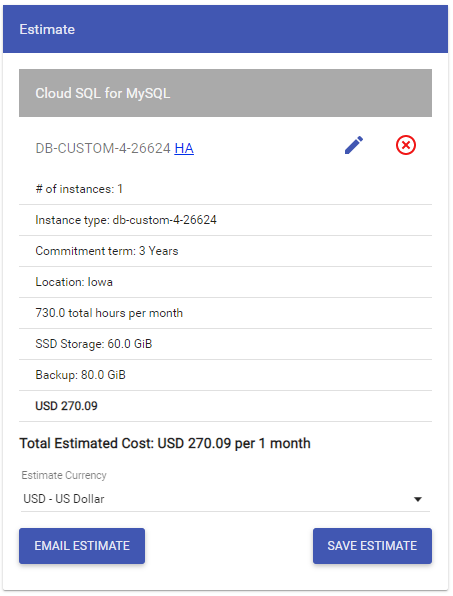
Task: Select the 'Instance type: db-custom-4-26624' row
Action: (225, 220)
